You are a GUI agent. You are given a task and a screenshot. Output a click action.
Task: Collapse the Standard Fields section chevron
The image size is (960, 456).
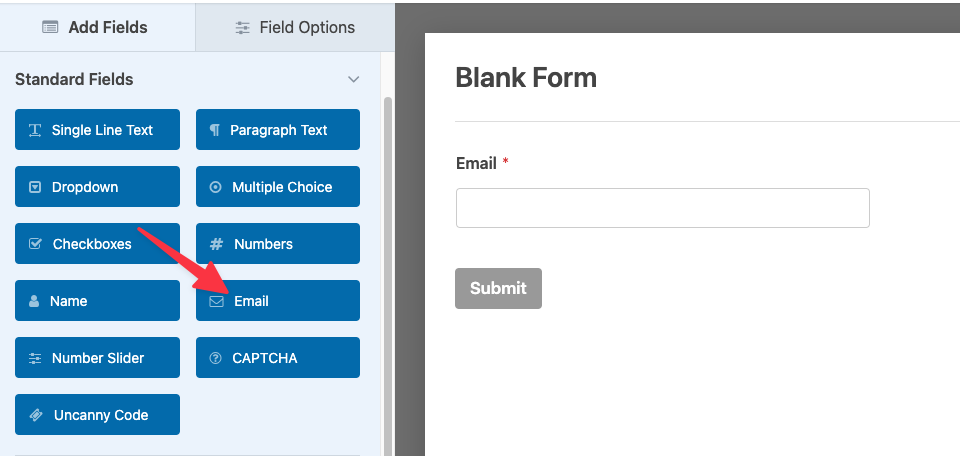click(353, 79)
